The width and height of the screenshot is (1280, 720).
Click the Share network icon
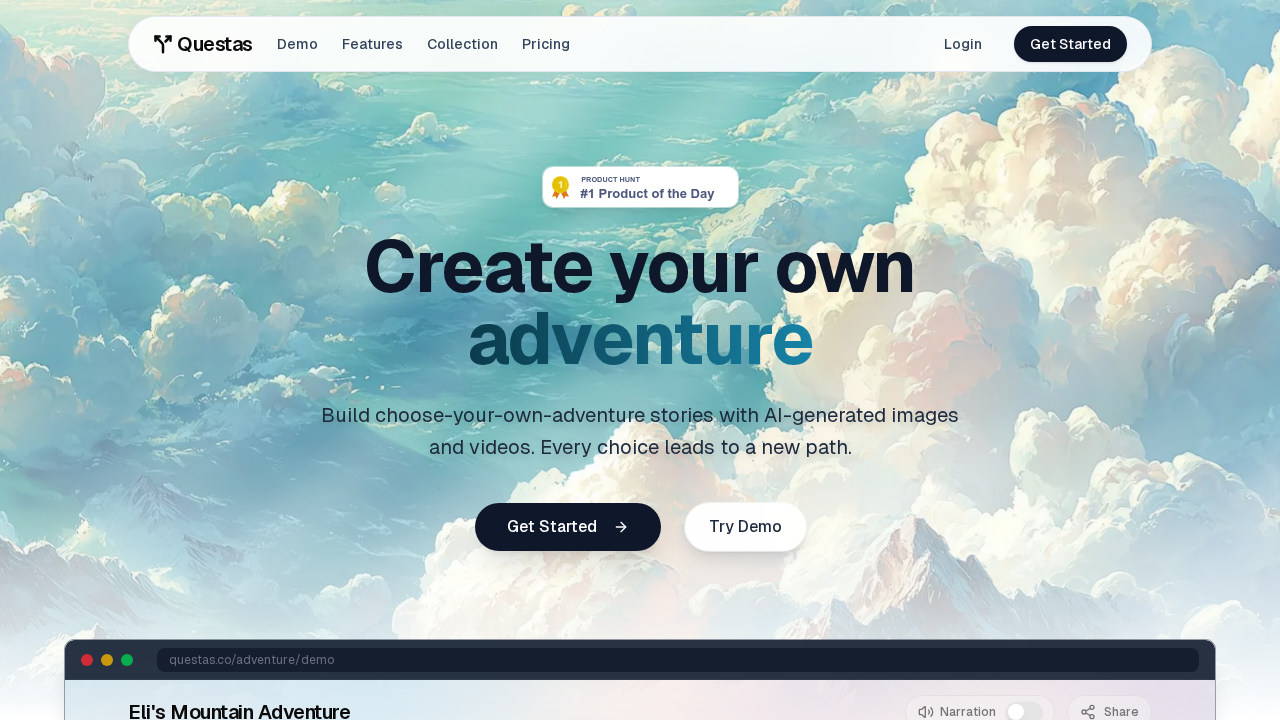(1088, 712)
